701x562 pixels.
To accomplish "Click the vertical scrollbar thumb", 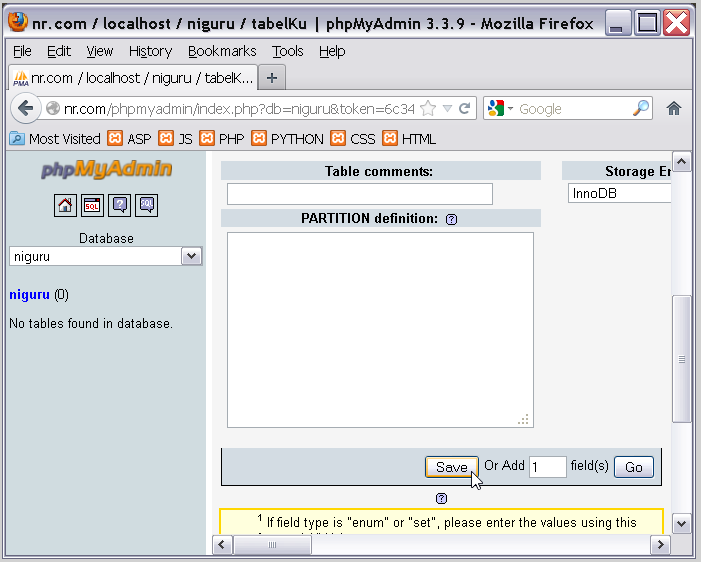I will [681, 359].
